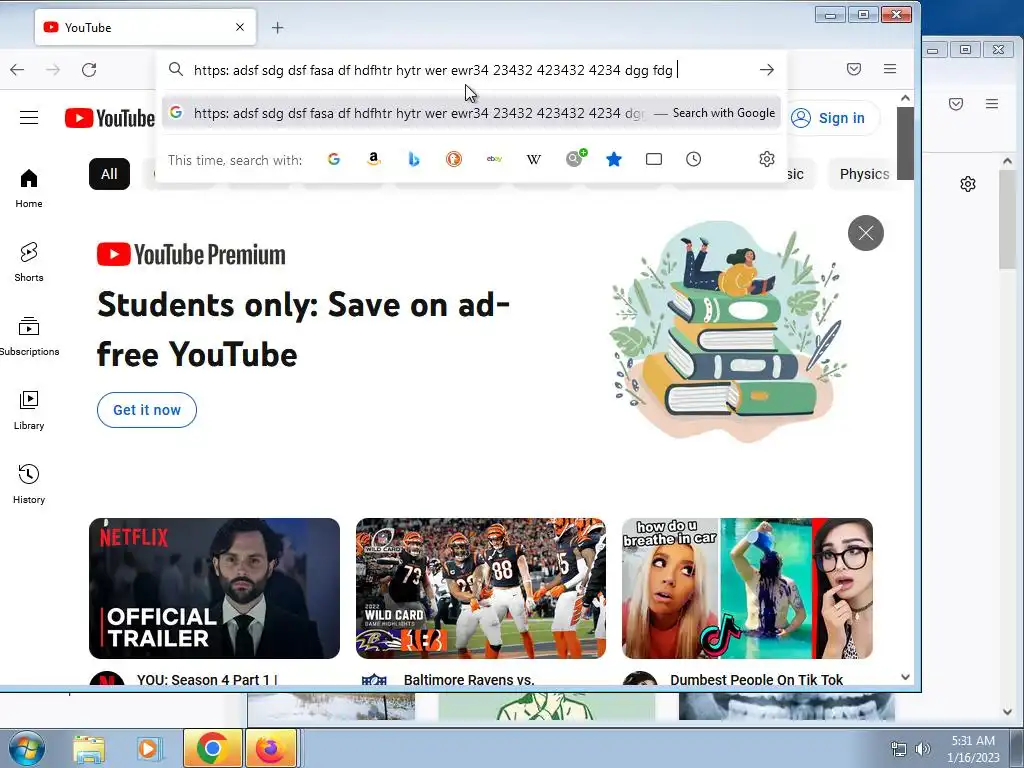
Task: Search this time with Wikipedia
Action: tap(534, 159)
